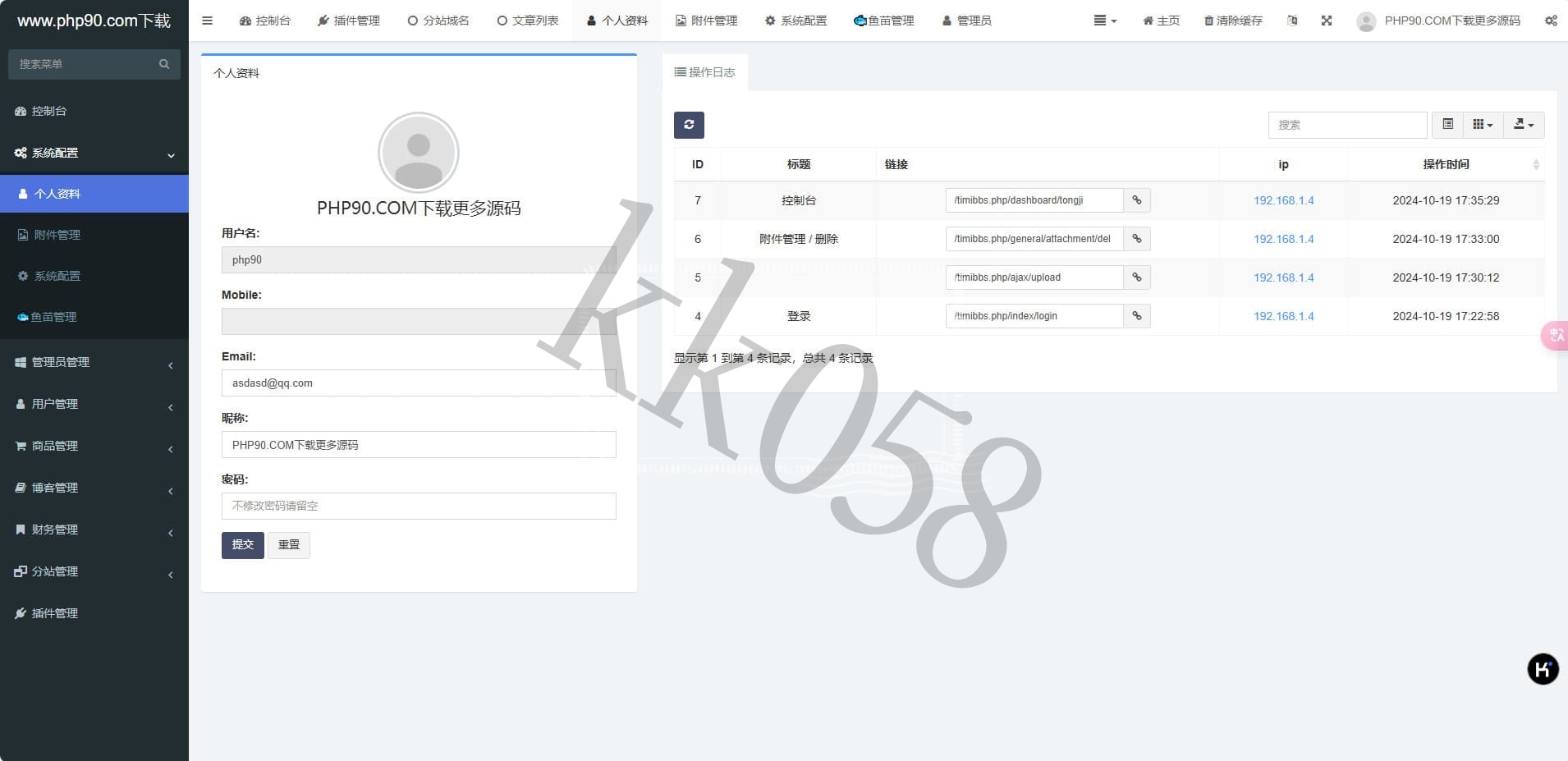Toggle the table card view button
Screen dimensions: 1568x761
tap(1448, 125)
